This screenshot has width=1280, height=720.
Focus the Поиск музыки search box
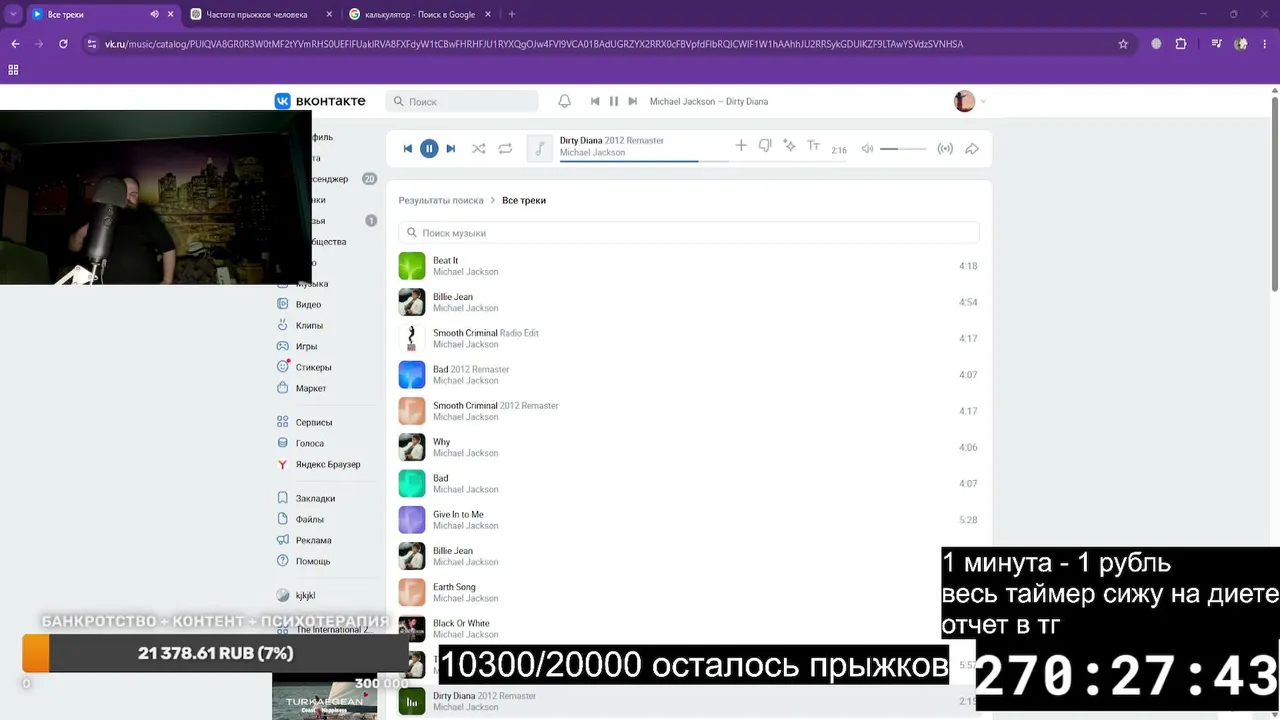click(689, 233)
